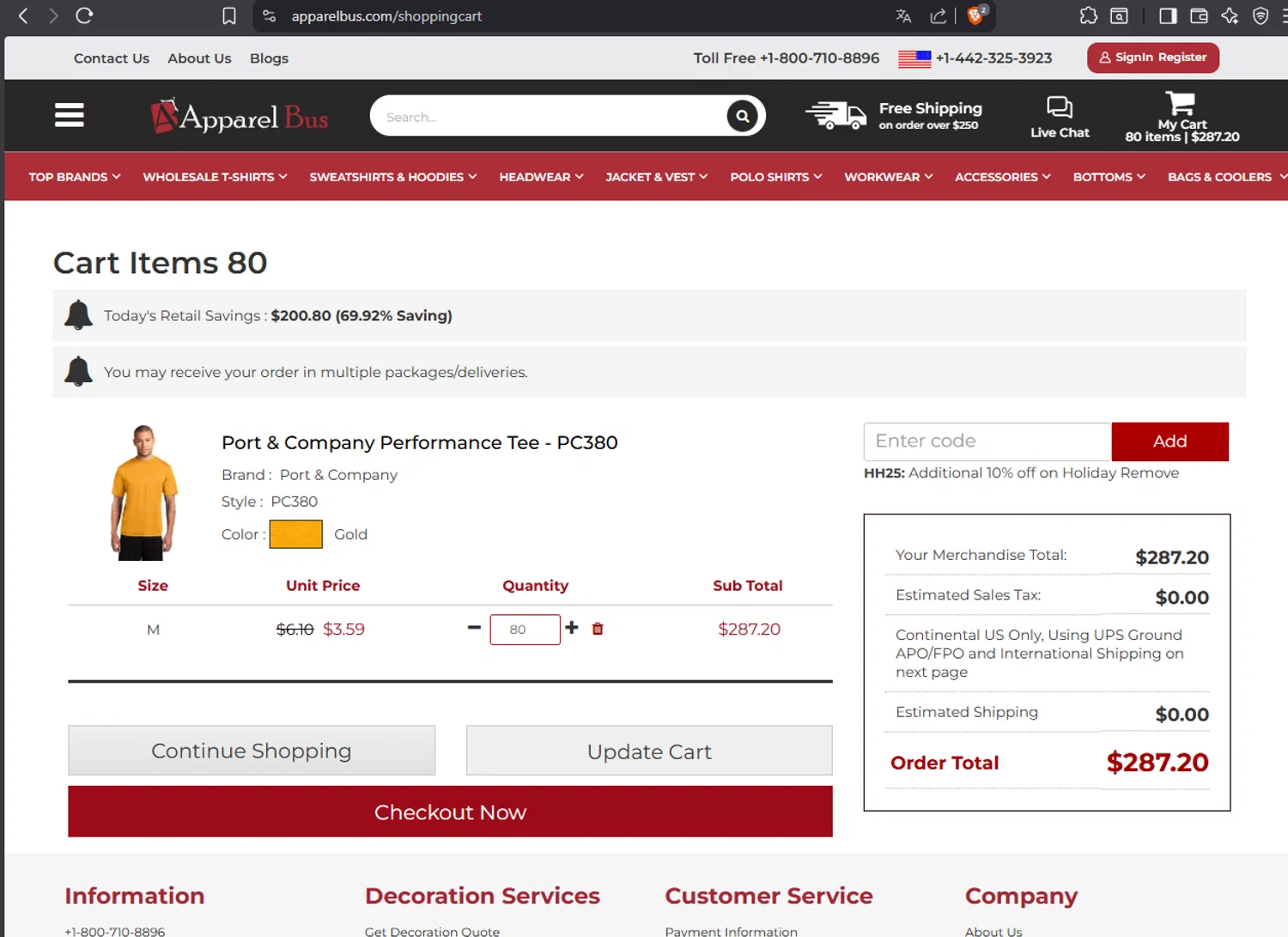Go back with the browser back arrow
Image resolution: width=1288 pixels, height=937 pixels.
coord(23,15)
